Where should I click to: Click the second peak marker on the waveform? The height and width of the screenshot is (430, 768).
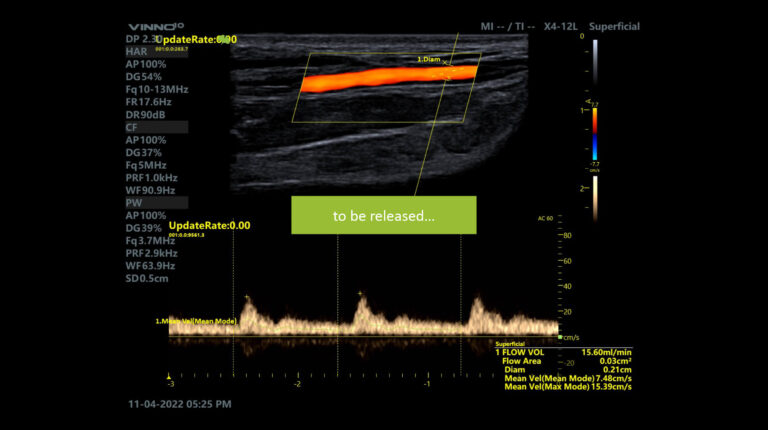tap(360, 293)
